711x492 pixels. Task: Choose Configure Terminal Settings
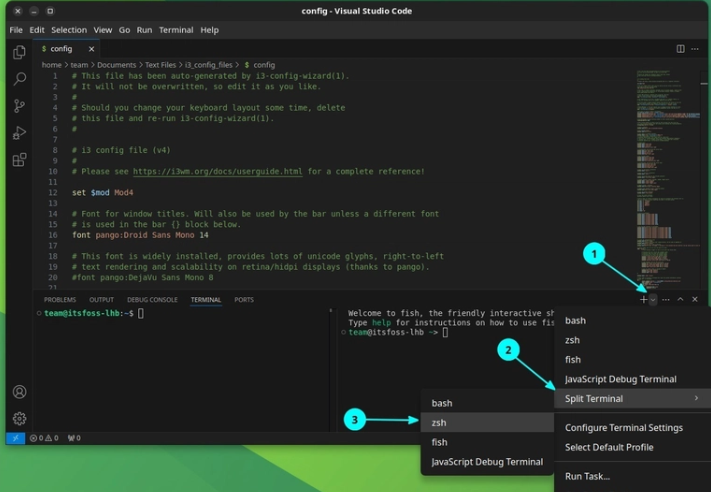623,428
